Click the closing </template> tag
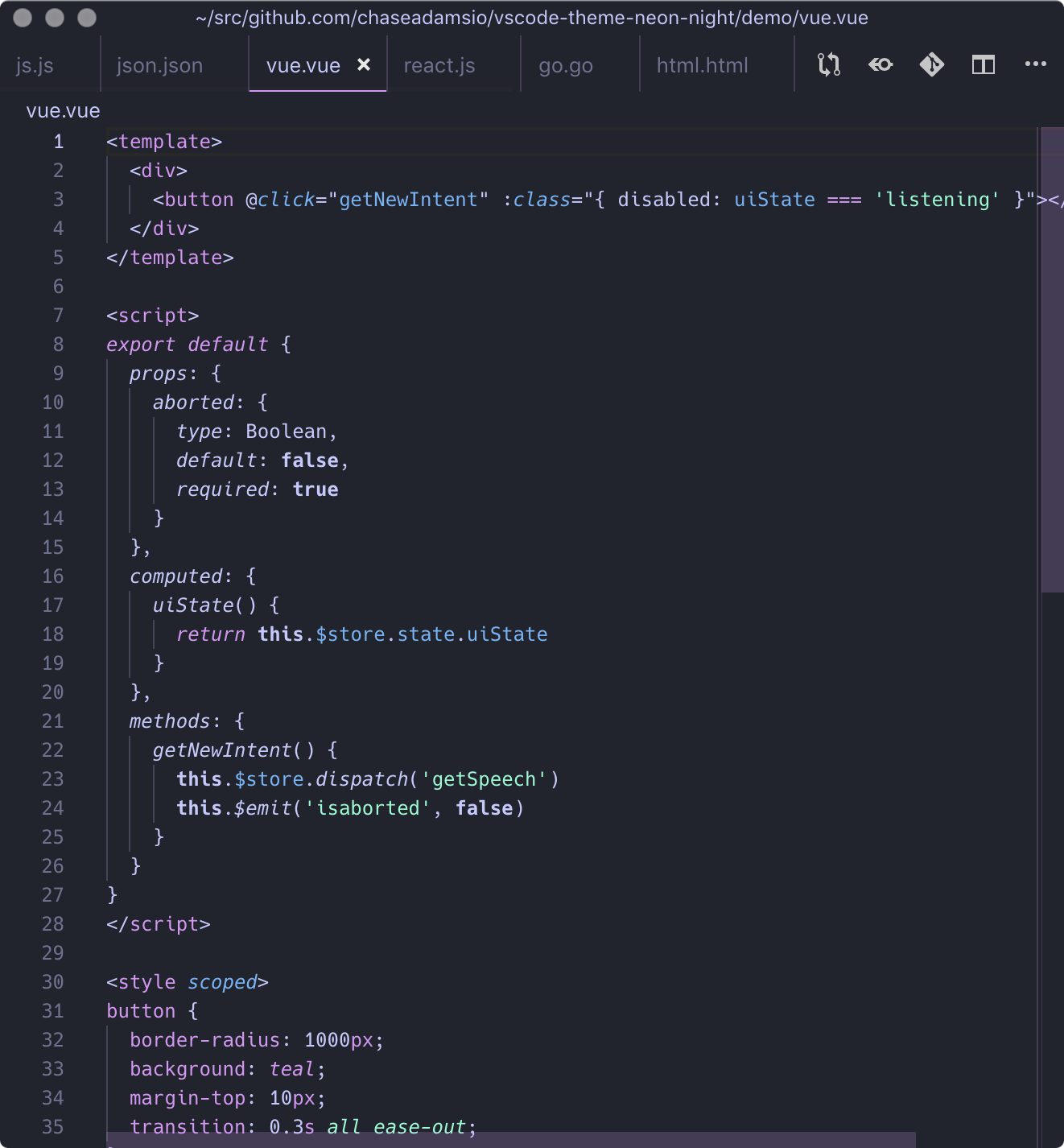 170,258
